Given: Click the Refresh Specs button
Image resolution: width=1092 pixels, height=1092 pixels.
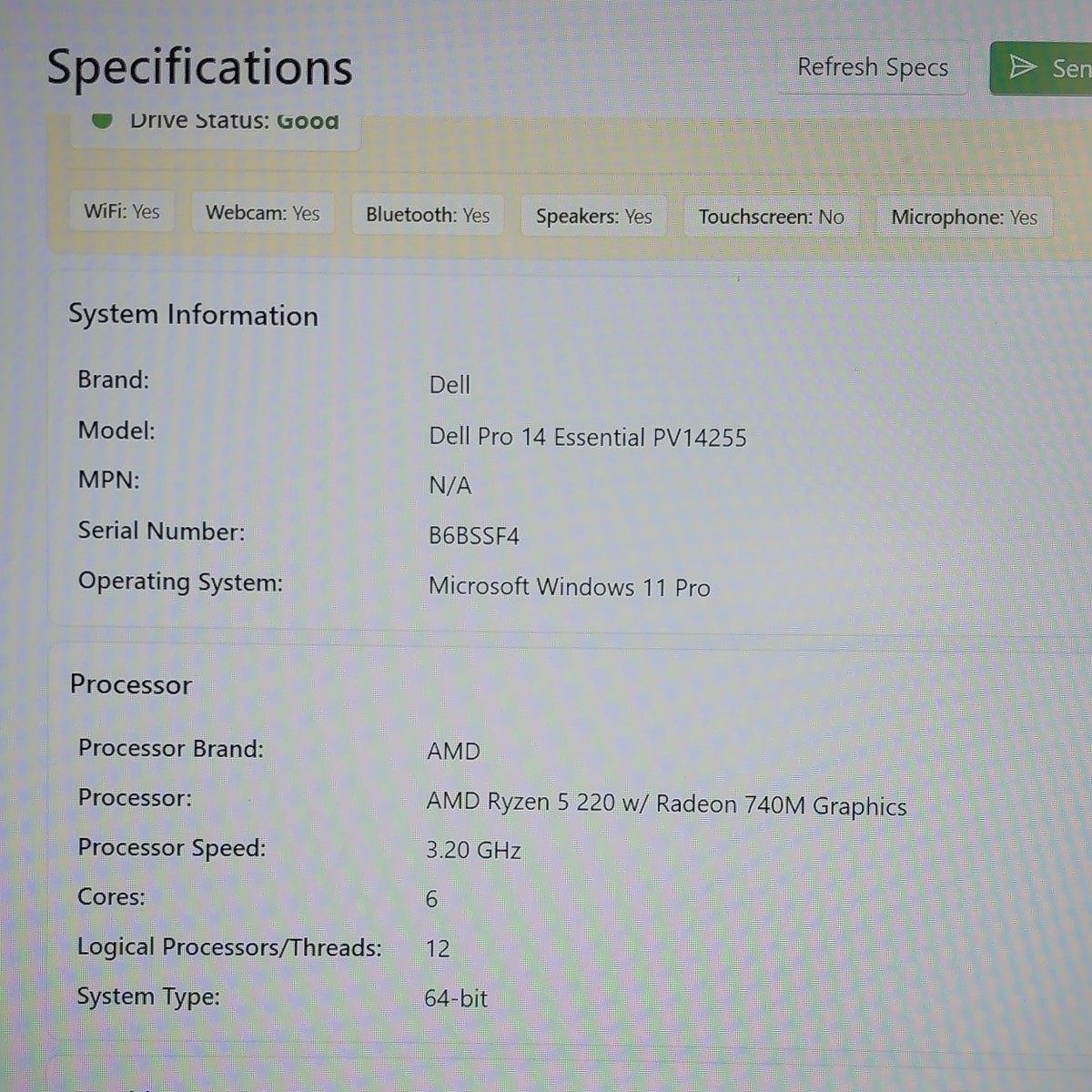Looking at the screenshot, I should point(872,67).
